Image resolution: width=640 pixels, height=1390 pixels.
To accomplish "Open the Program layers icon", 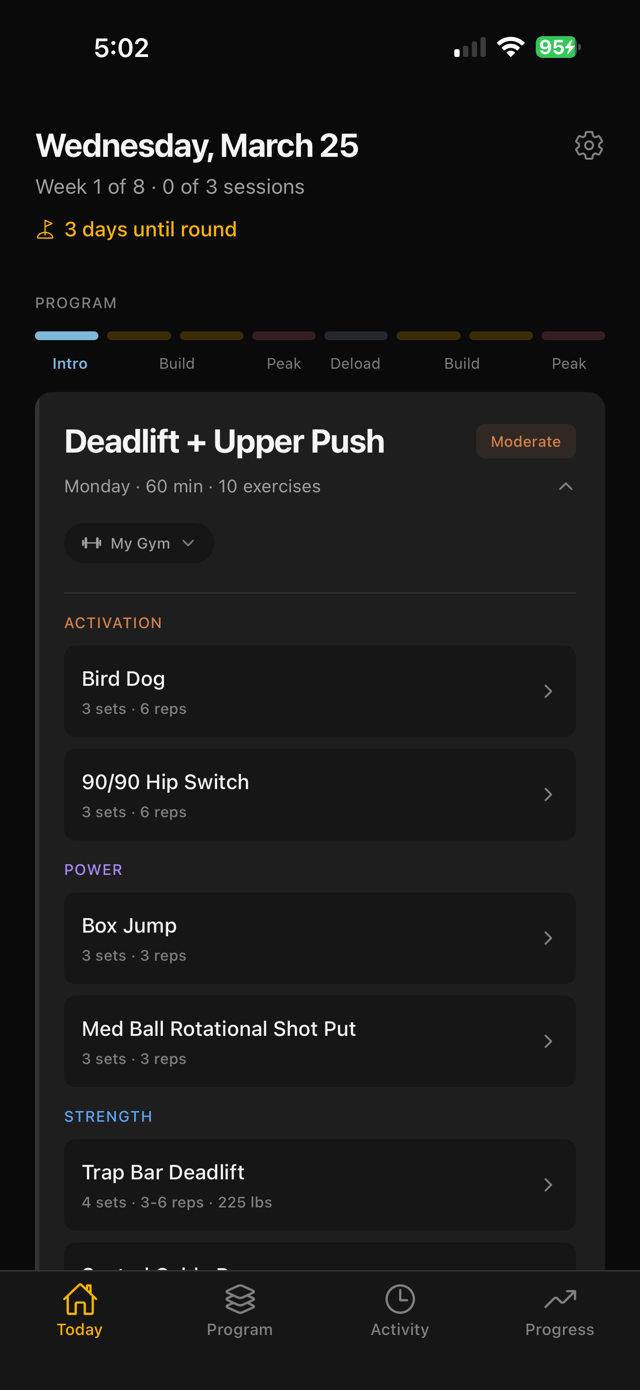I will [240, 1299].
